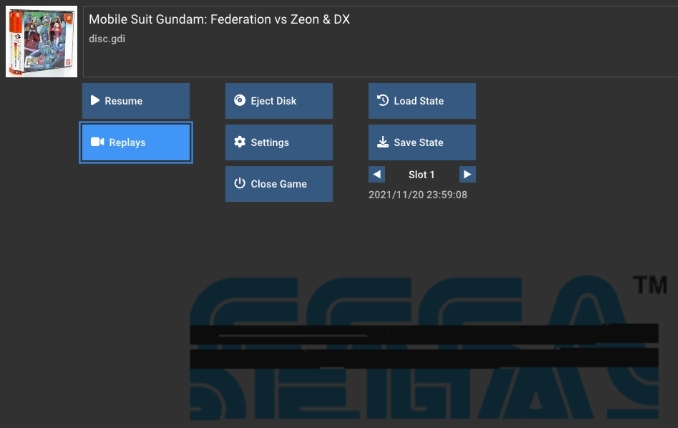This screenshot has height=428, width=678.
Task: Open emulator Settings
Action: [279, 142]
